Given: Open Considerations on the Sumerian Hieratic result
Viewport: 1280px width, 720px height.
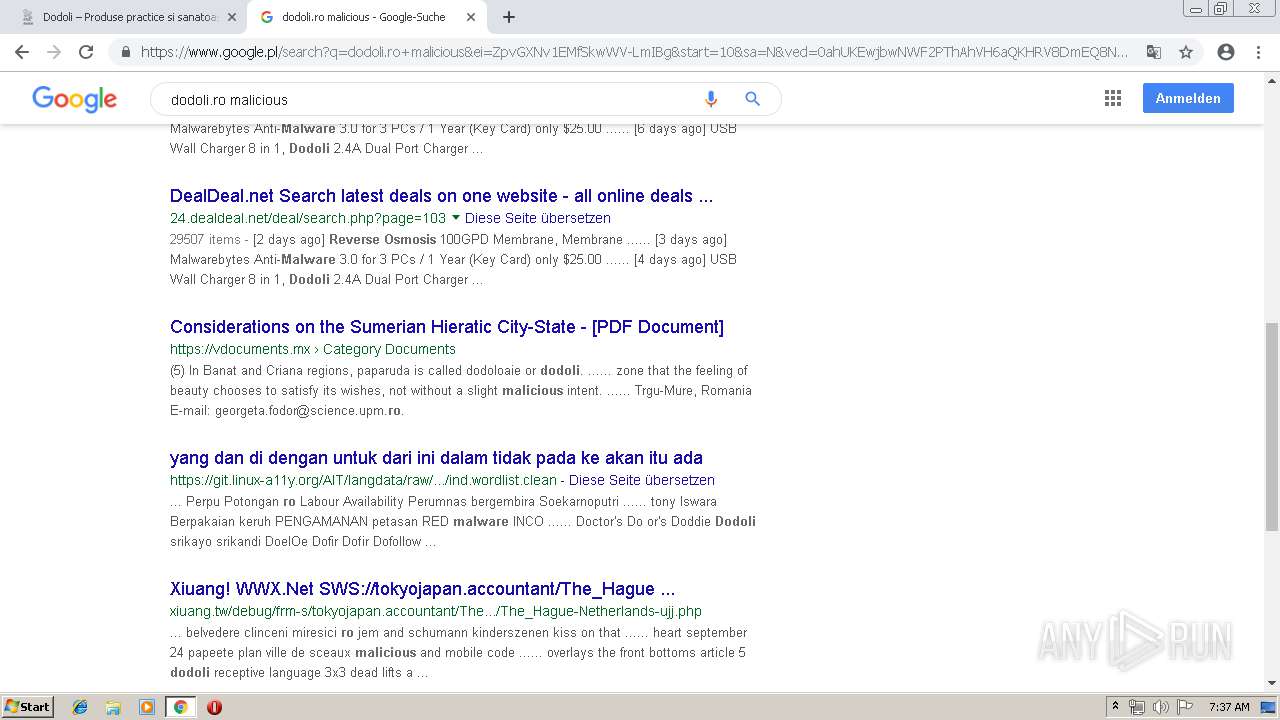Looking at the screenshot, I should click(447, 327).
